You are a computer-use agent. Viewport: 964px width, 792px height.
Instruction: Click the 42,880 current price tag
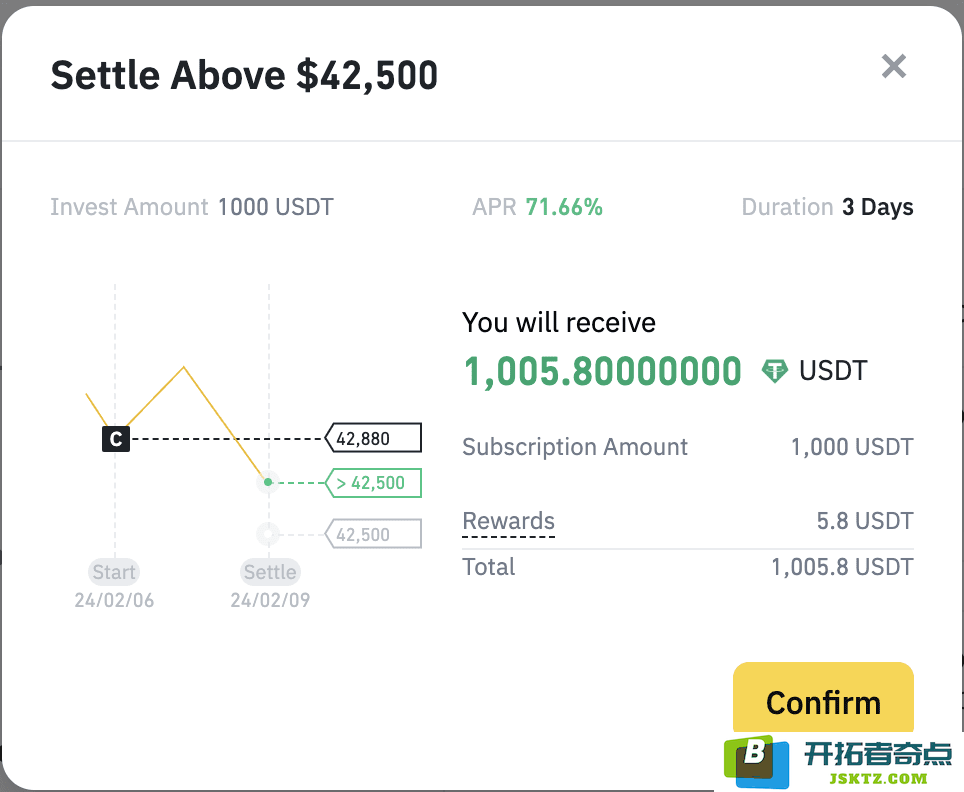pyautogui.click(x=373, y=438)
